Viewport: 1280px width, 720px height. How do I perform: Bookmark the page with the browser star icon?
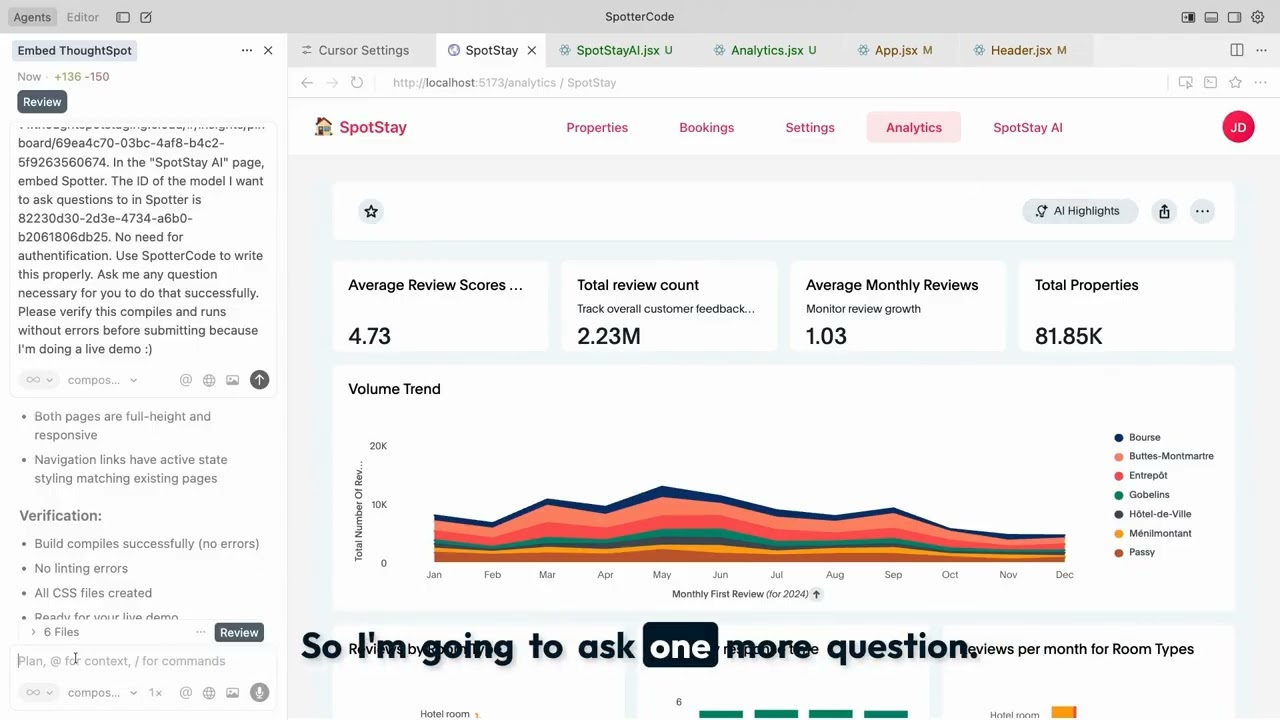[x=1236, y=83]
